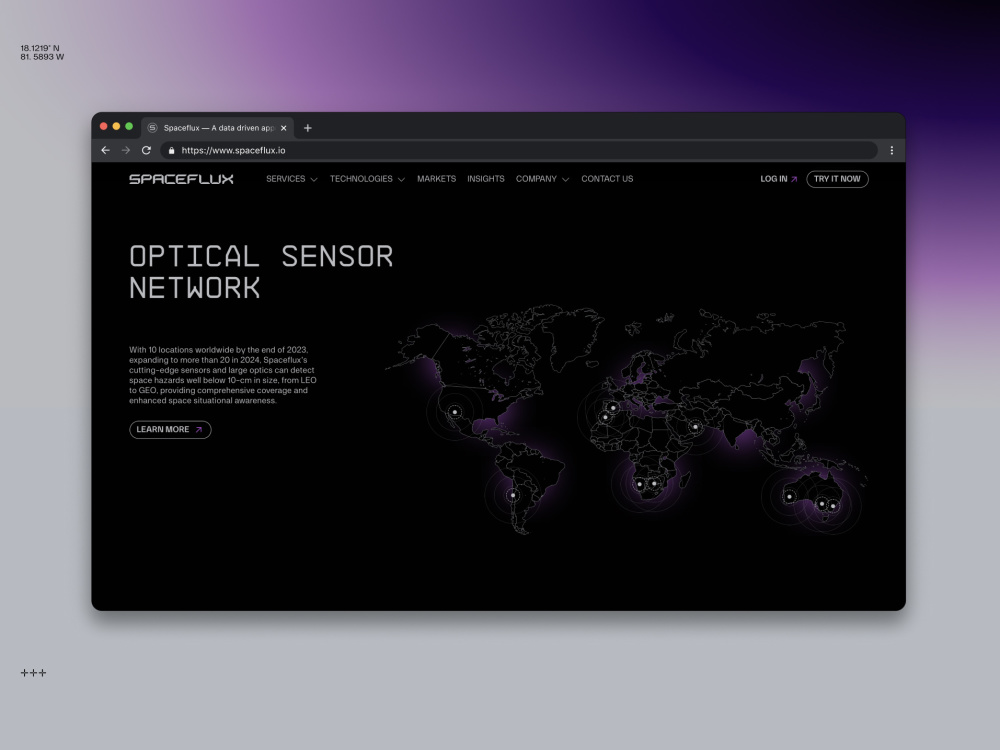Select the sensor marker in Chile

513,495
